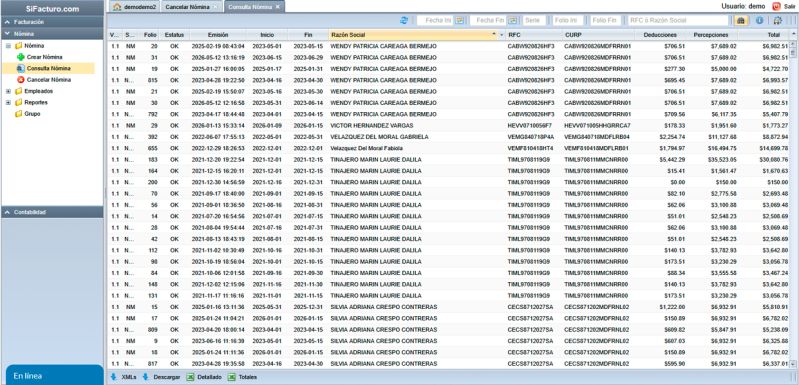Click the Detallado export button
The height and width of the screenshot is (385, 799).
point(204,377)
